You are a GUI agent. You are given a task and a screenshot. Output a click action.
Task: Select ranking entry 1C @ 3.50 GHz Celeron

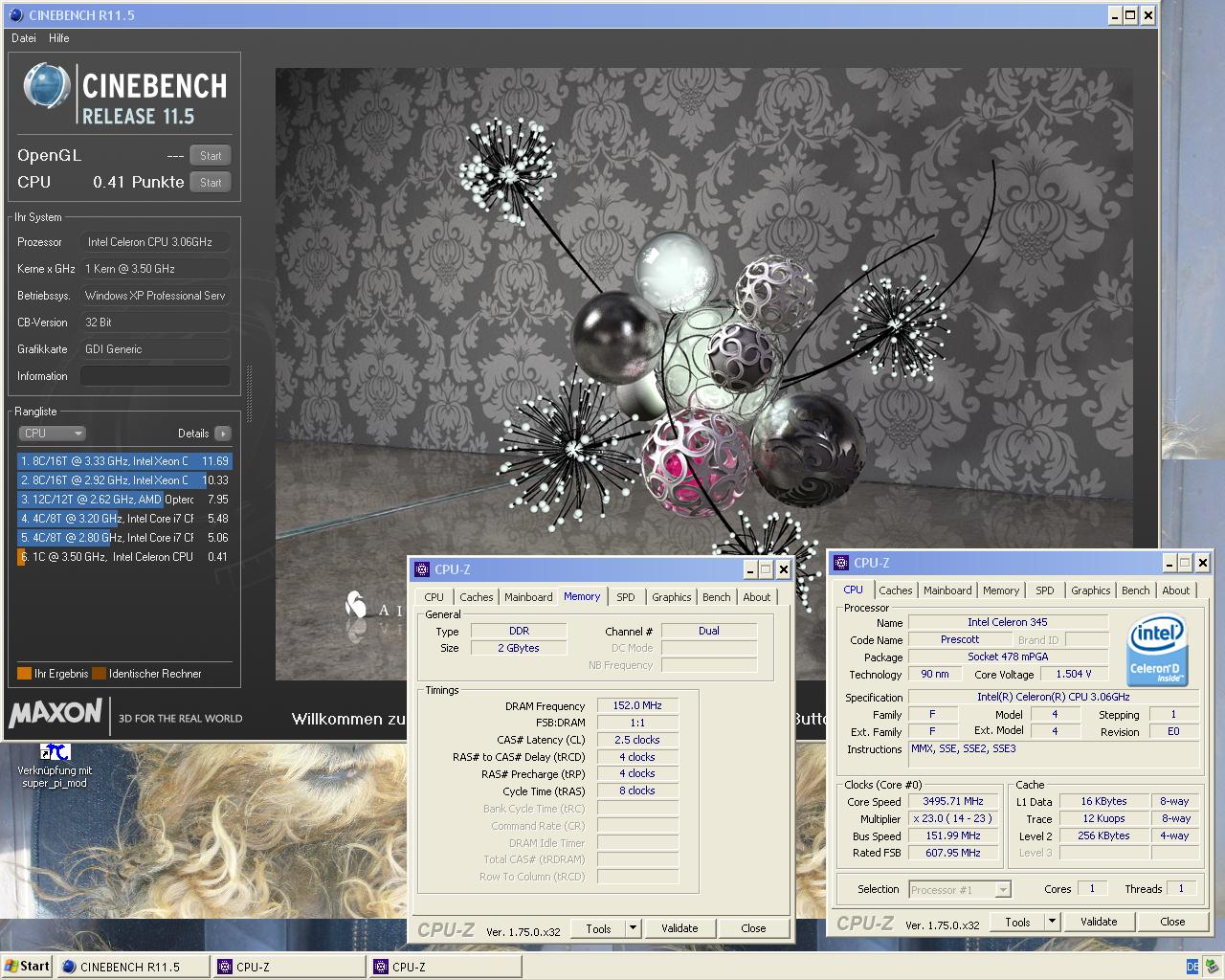124,557
